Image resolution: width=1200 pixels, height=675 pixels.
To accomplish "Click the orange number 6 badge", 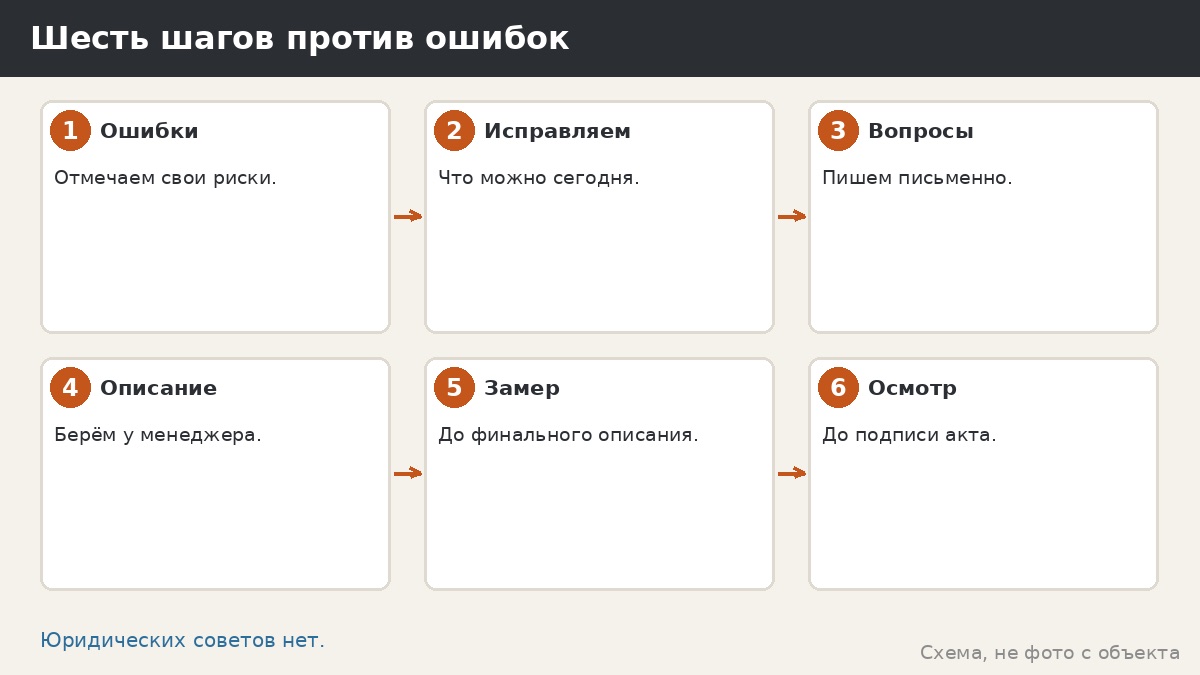I will (838, 388).
